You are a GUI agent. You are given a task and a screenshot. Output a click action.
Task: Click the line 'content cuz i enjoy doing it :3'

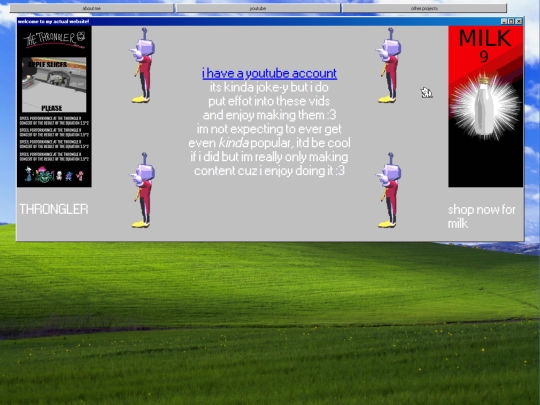click(x=269, y=171)
